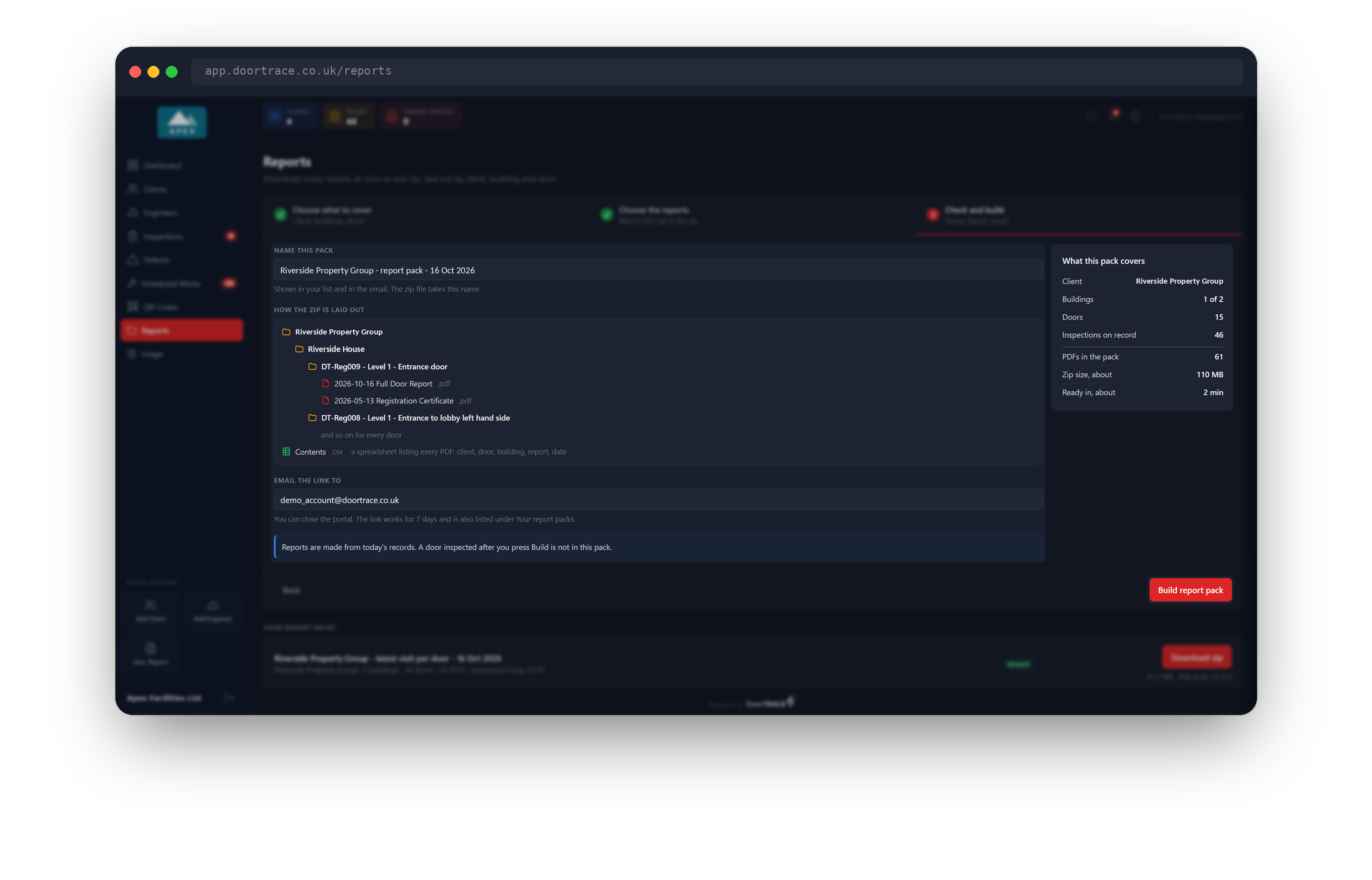Click the Riverside House folder icon
Screen dimensions: 1372x880
[299, 349]
